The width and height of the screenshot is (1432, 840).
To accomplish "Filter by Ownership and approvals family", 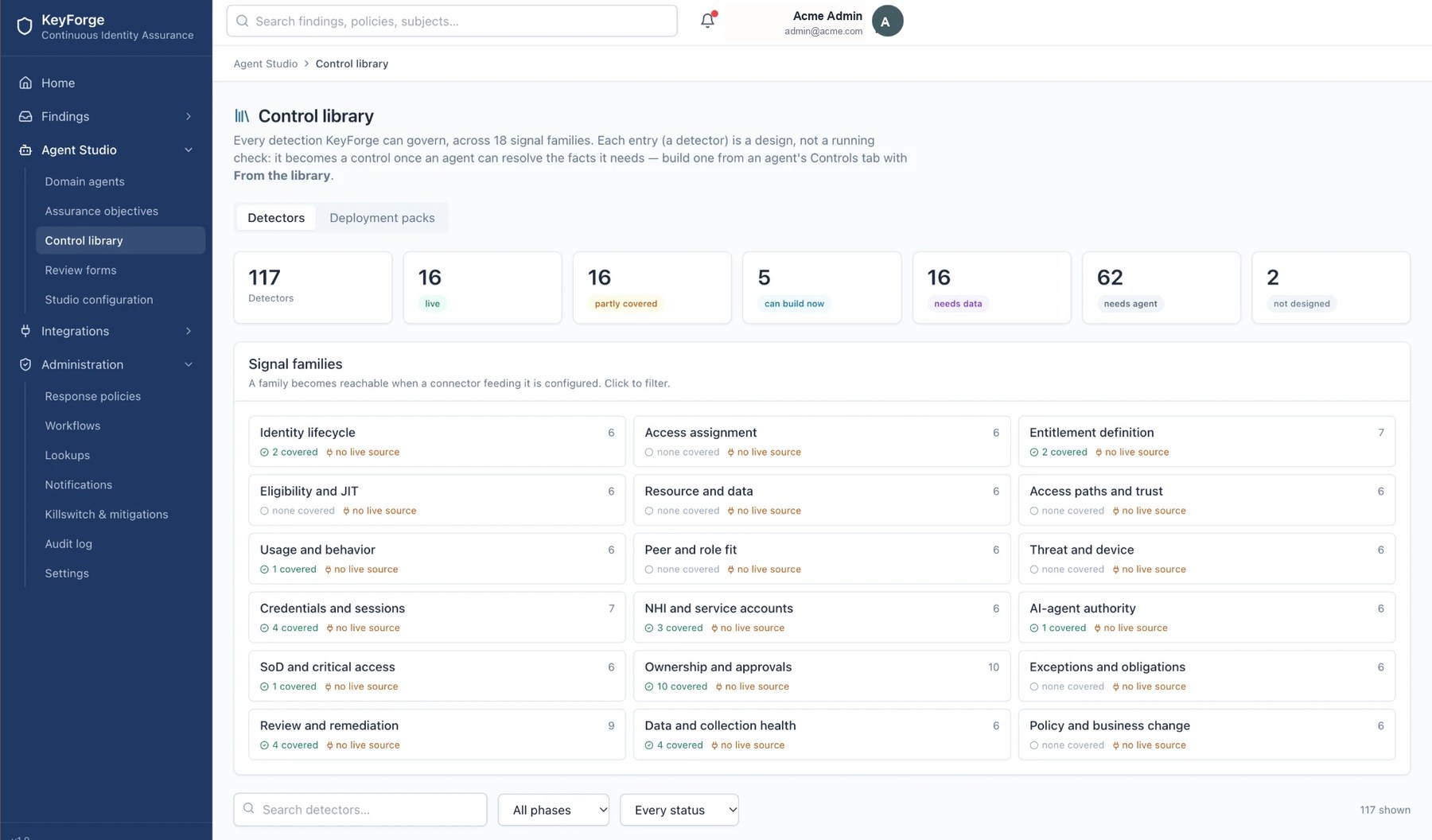I will pyautogui.click(x=822, y=676).
